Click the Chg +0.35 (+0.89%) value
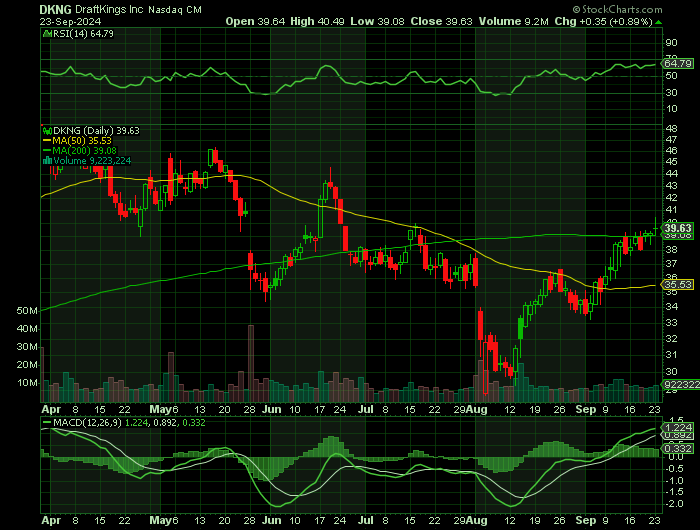The image size is (700, 530). point(604,21)
